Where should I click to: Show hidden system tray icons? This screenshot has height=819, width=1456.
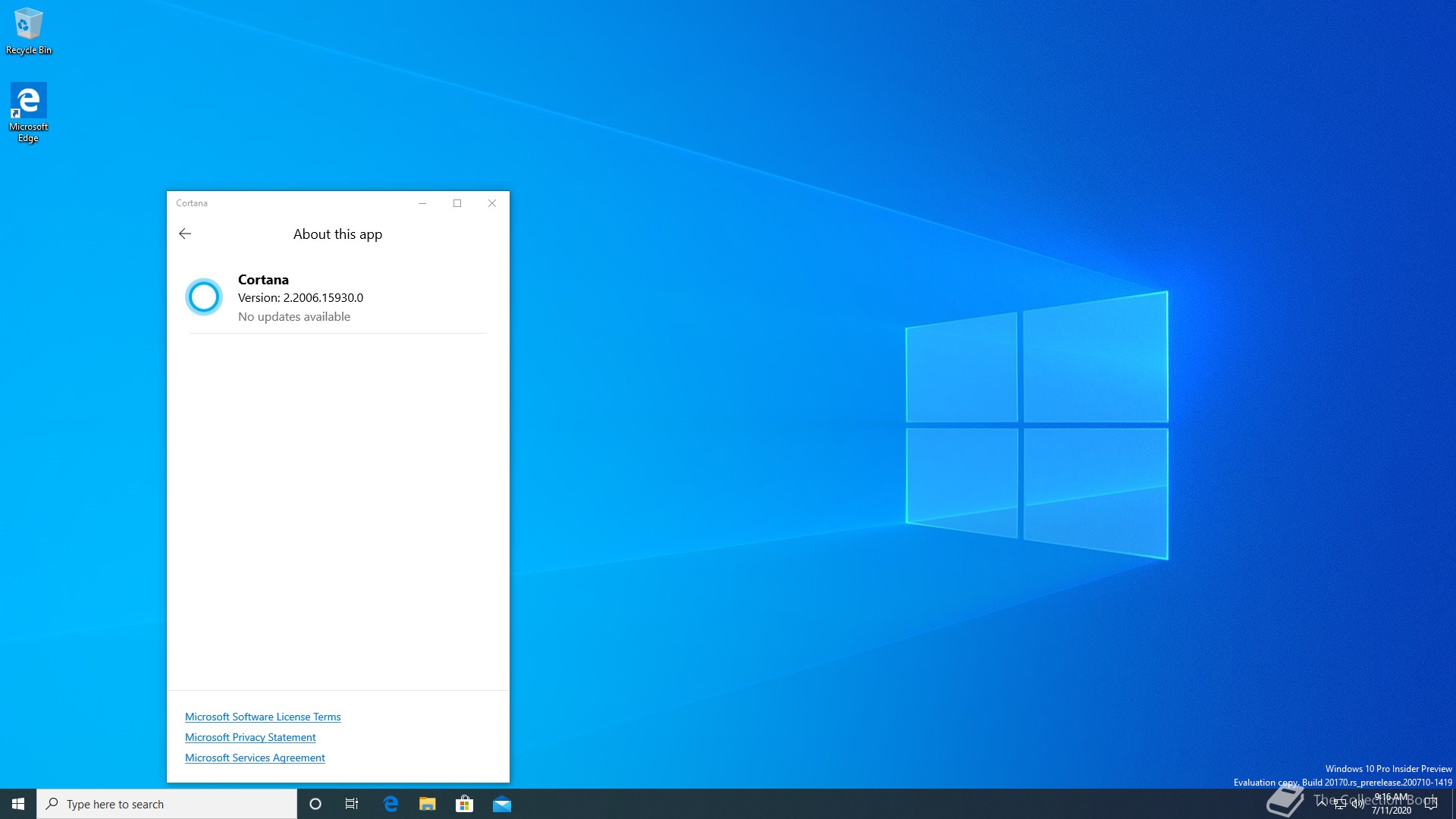click(1322, 803)
